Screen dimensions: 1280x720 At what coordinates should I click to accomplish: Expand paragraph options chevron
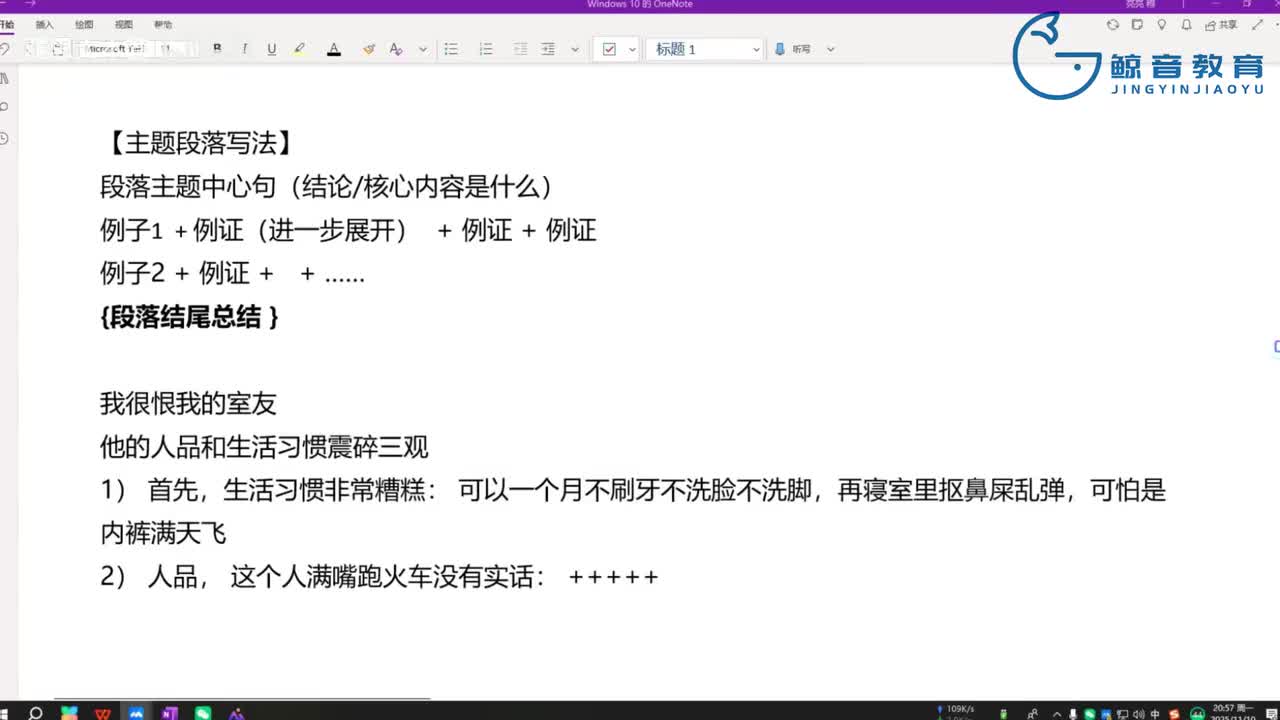point(575,49)
